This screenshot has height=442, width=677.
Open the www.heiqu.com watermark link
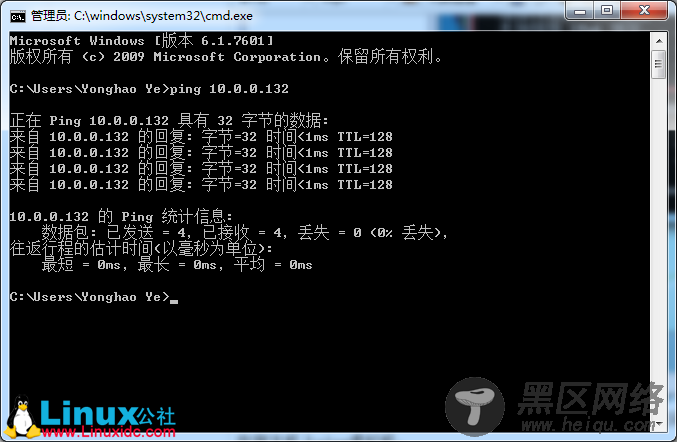pos(587,425)
